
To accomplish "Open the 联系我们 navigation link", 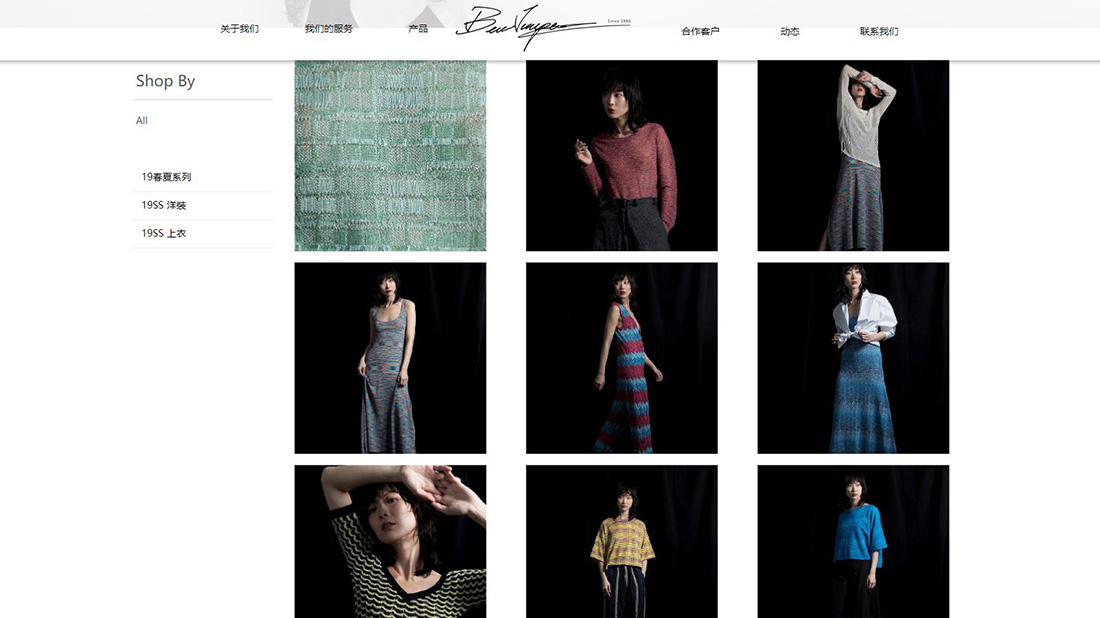I will pos(879,31).
